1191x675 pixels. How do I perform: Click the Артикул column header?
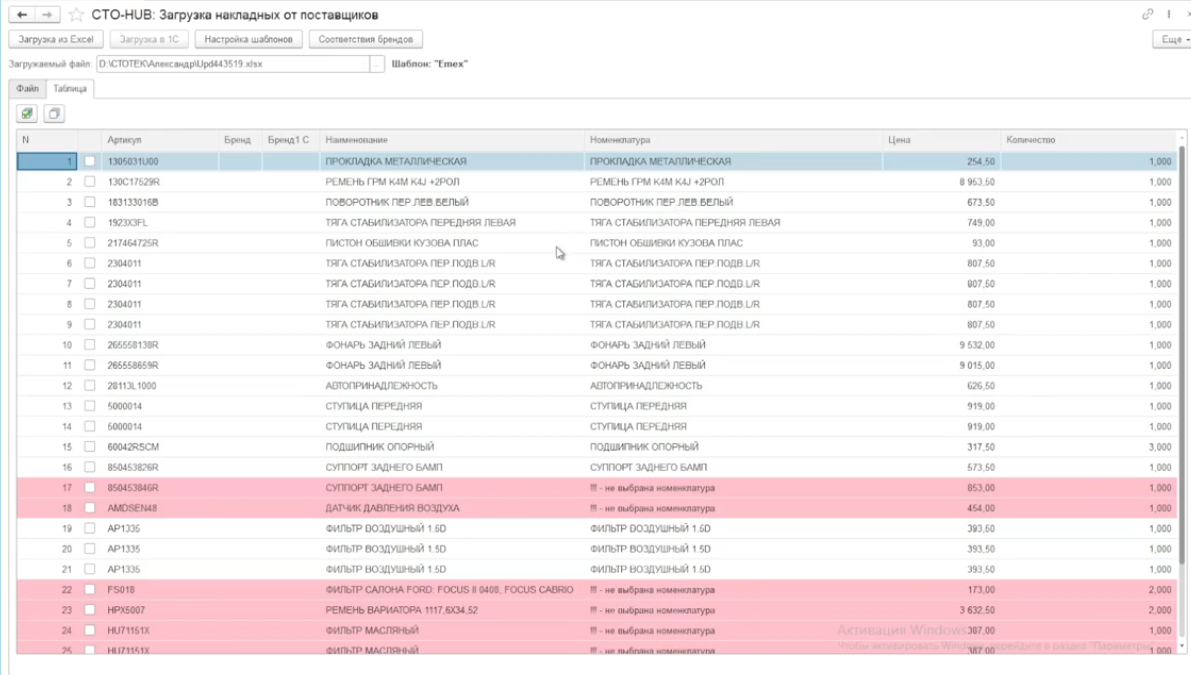pyautogui.click(x=125, y=140)
